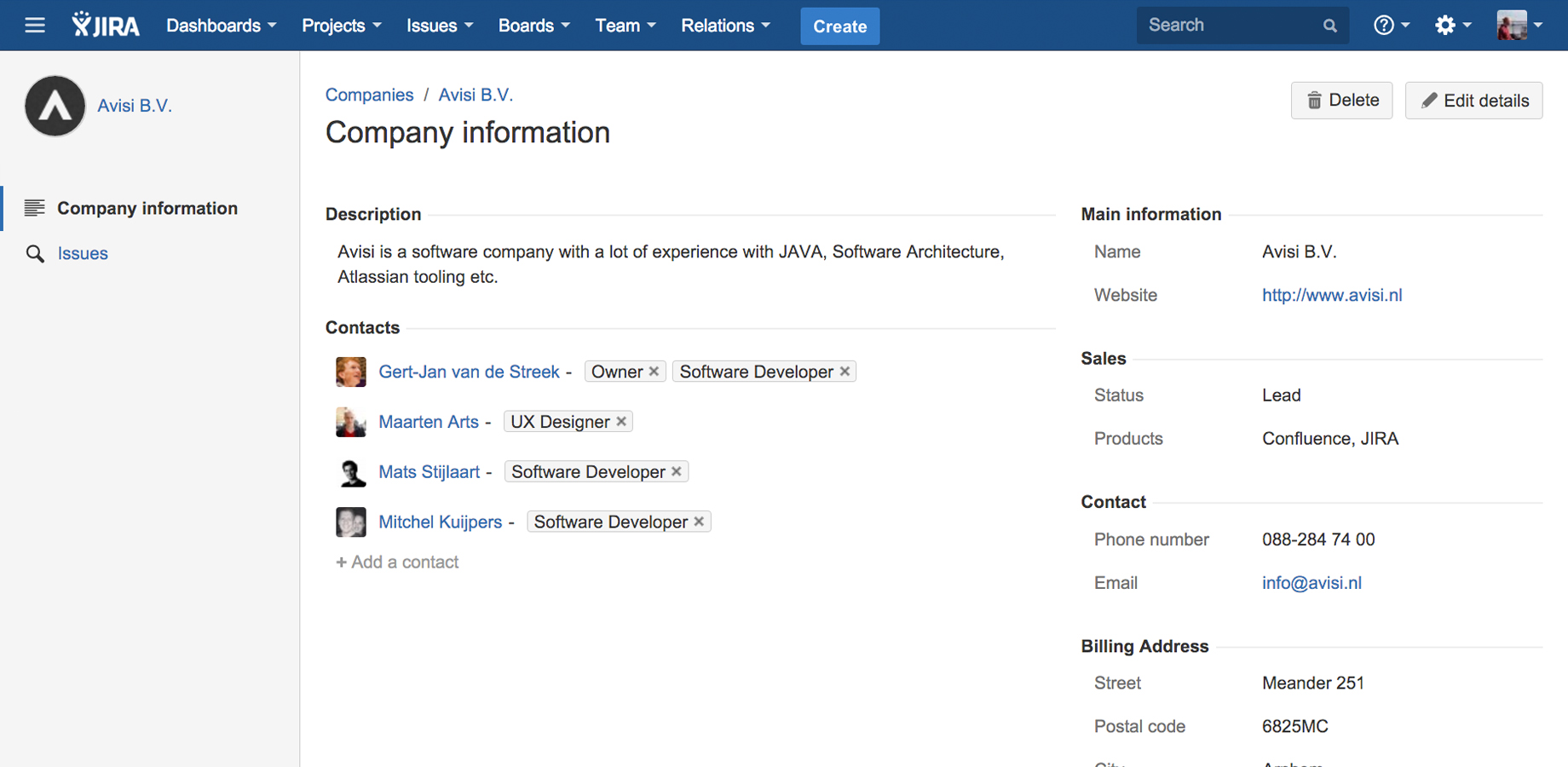
Task: Open the http://www.avisi.nl website link
Action: pyautogui.click(x=1332, y=295)
